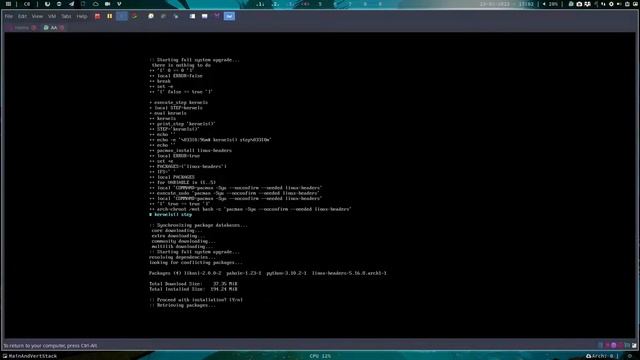Screen dimensions: 640x360
Task: Open the View menu
Action: (37, 16)
